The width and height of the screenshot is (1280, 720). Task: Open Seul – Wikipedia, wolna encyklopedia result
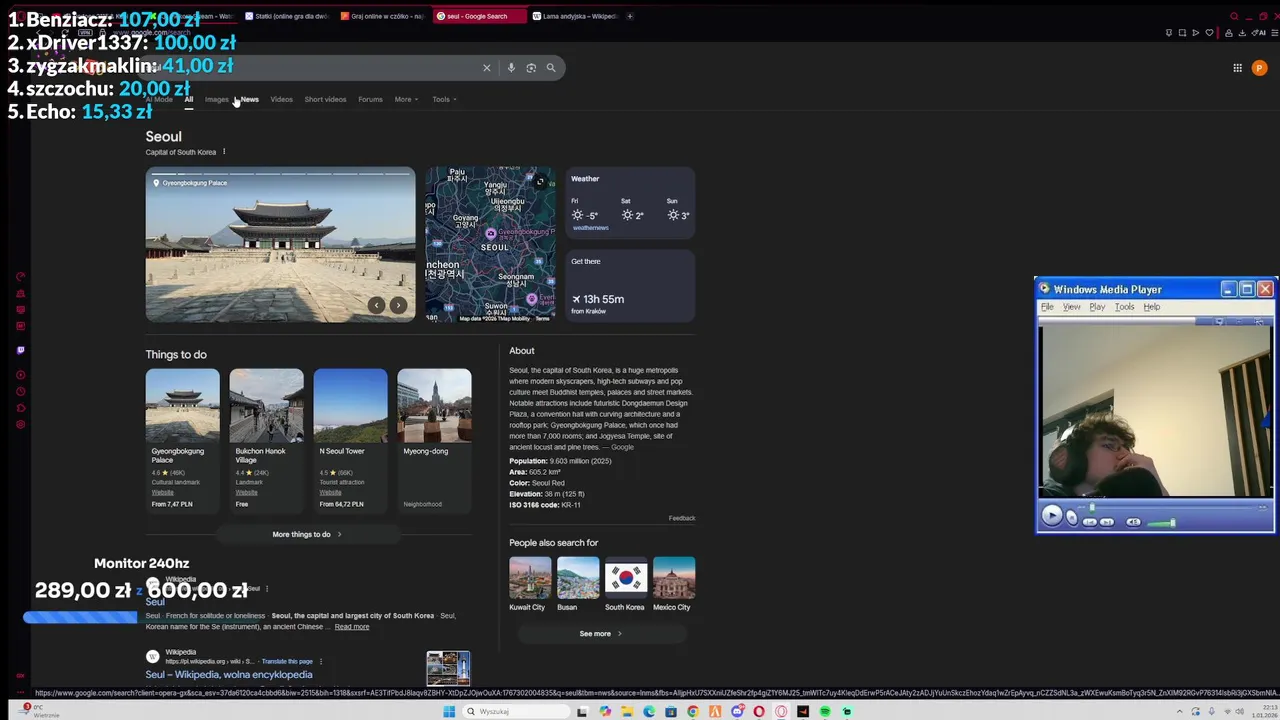[x=229, y=674]
